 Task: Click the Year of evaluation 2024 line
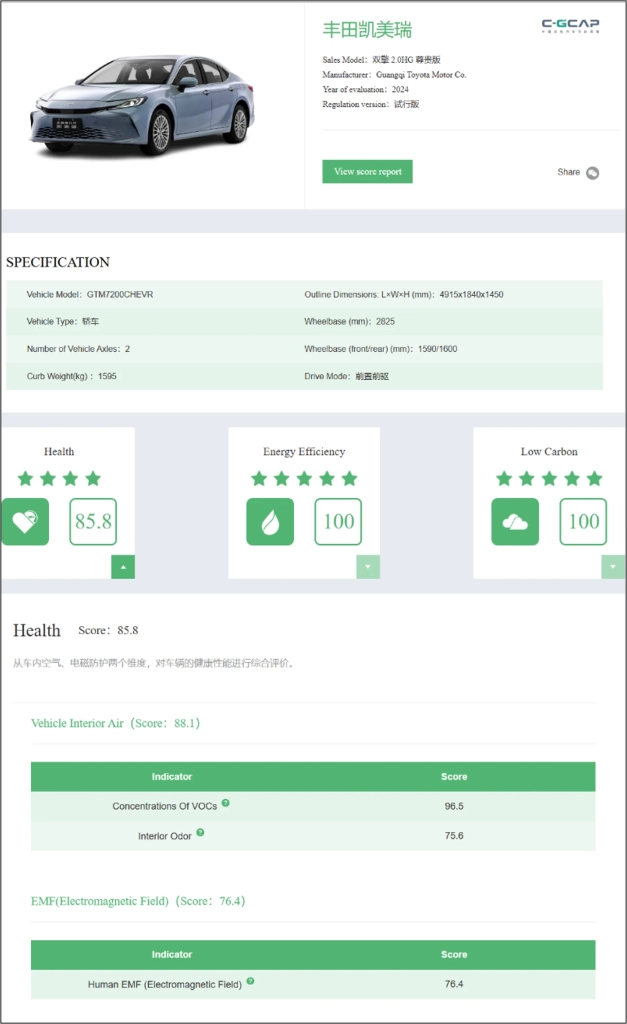tap(366, 89)
